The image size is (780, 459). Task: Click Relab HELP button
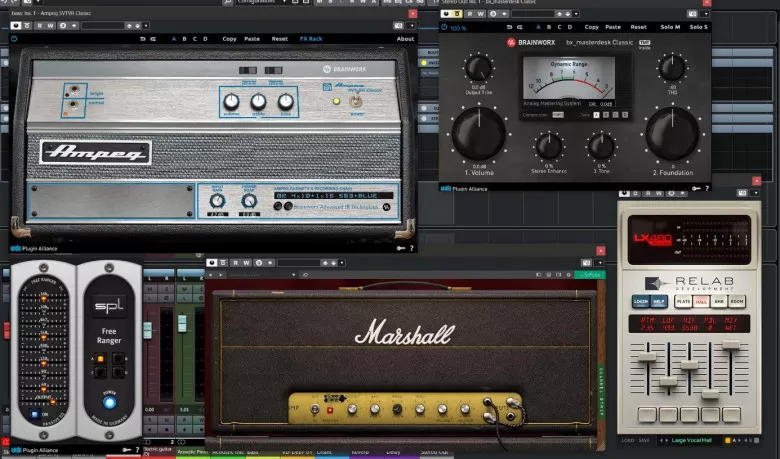pyautogui.click(x=659, y=301)
